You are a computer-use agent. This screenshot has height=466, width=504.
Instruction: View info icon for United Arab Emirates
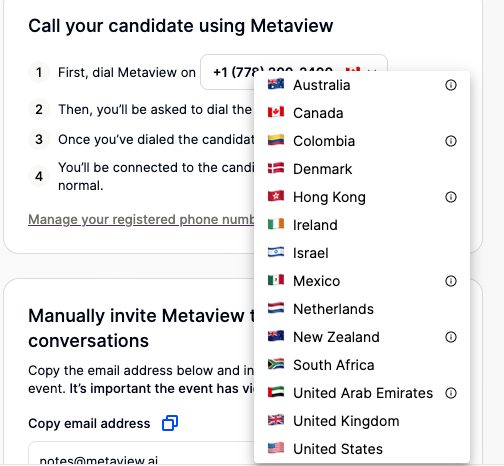[x=451, y=393]
